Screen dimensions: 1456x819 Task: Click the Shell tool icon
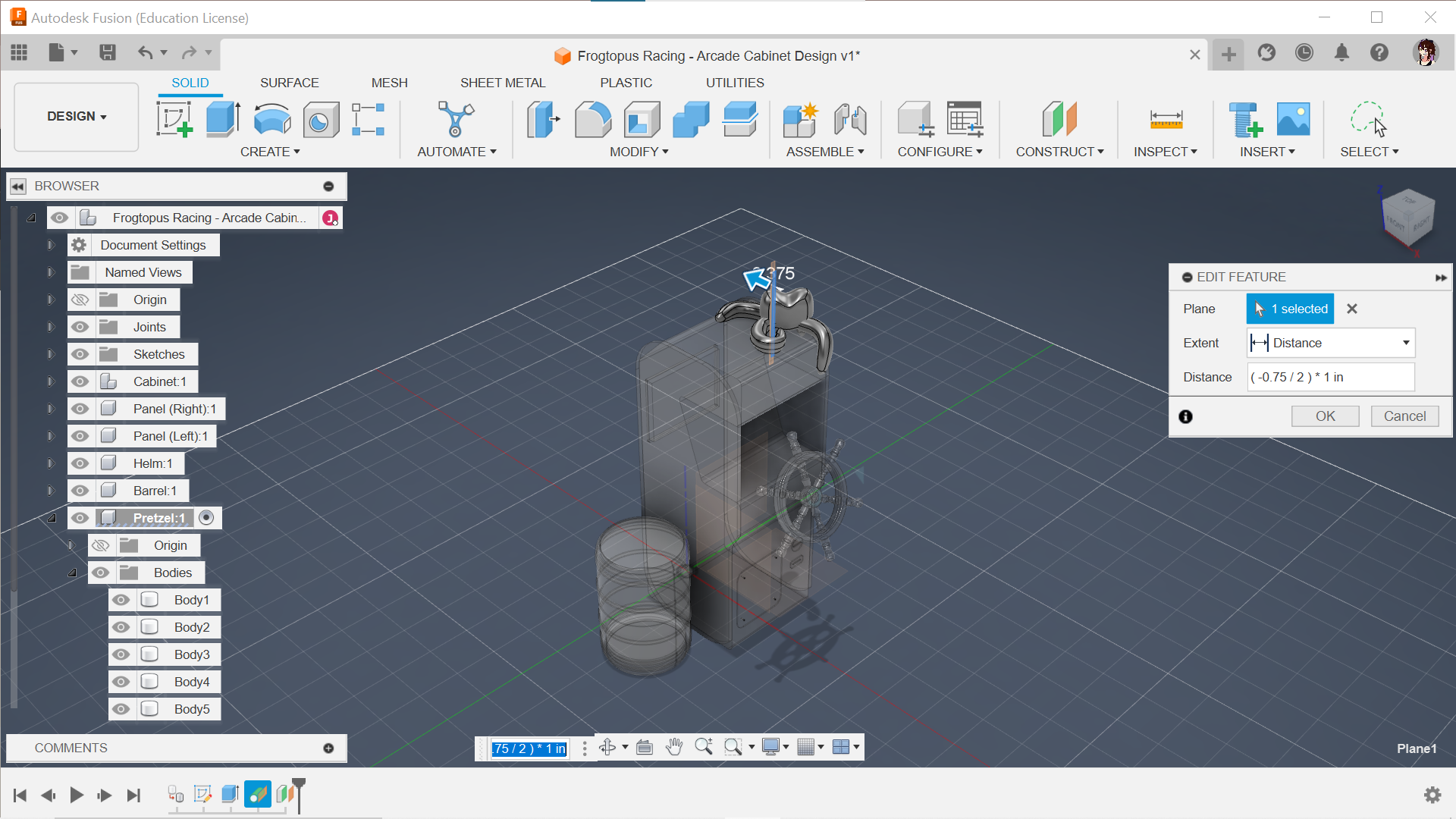(642, 120)
